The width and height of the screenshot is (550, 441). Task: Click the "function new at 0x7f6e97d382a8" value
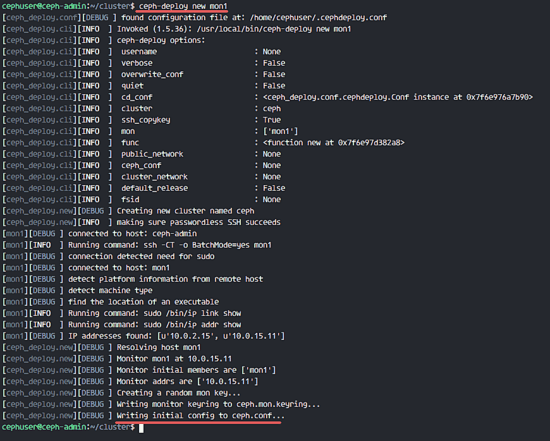point(334,142)
